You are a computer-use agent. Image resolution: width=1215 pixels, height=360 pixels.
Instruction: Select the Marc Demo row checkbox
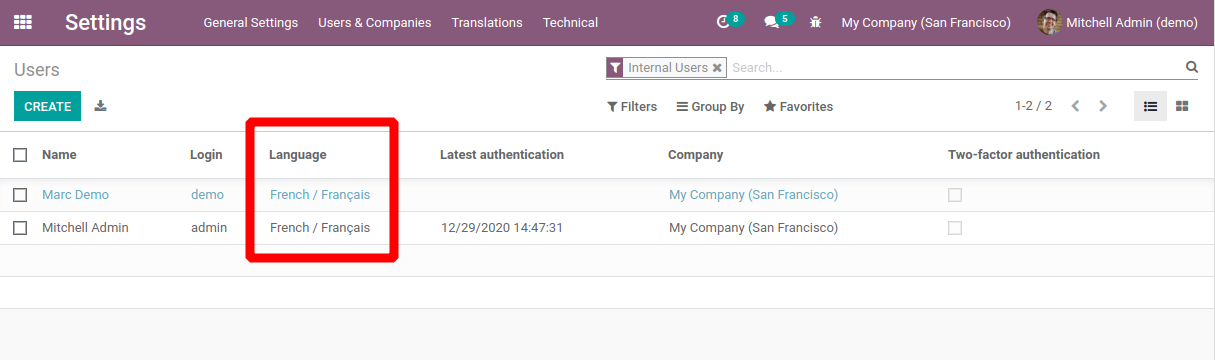click(20, 195)
